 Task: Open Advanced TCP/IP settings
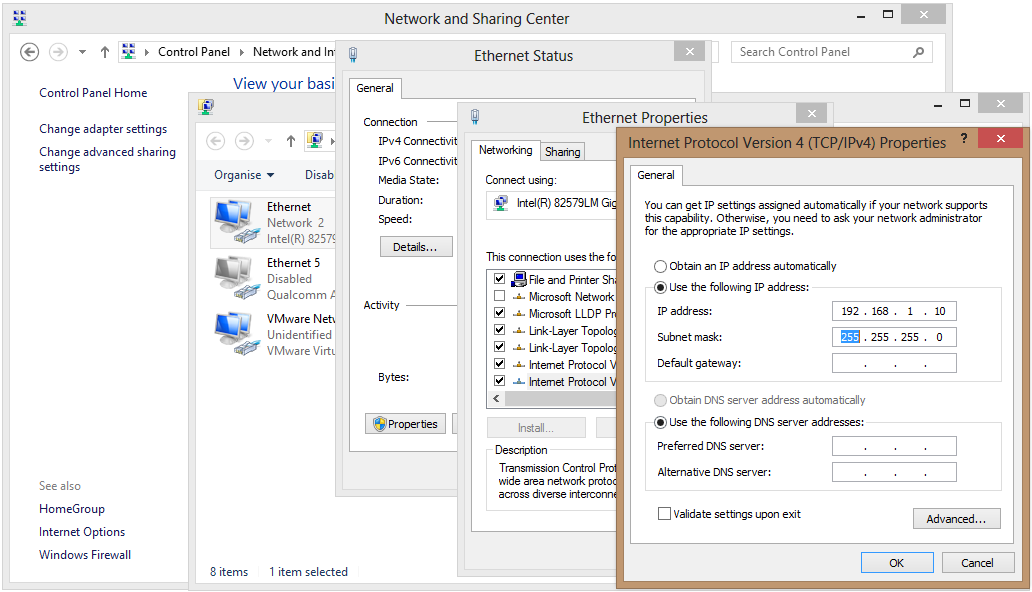[956, 519]
